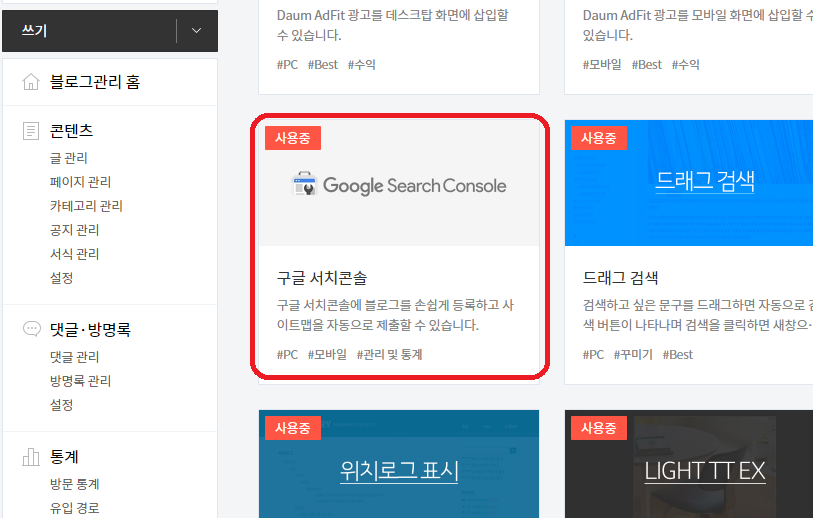Expand the 쓰기 dropdown arrow

[x=197, y=31]
